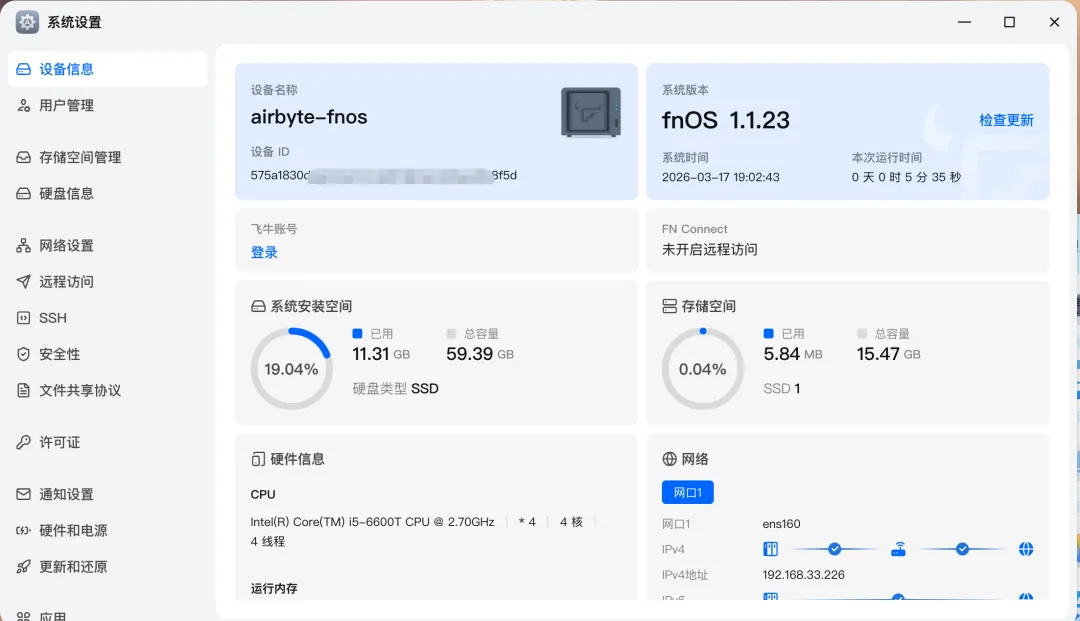Click the 硬件信息 header icon
Image resolution: width=1080 pixels, height=621 pixels.
[258, 459]
